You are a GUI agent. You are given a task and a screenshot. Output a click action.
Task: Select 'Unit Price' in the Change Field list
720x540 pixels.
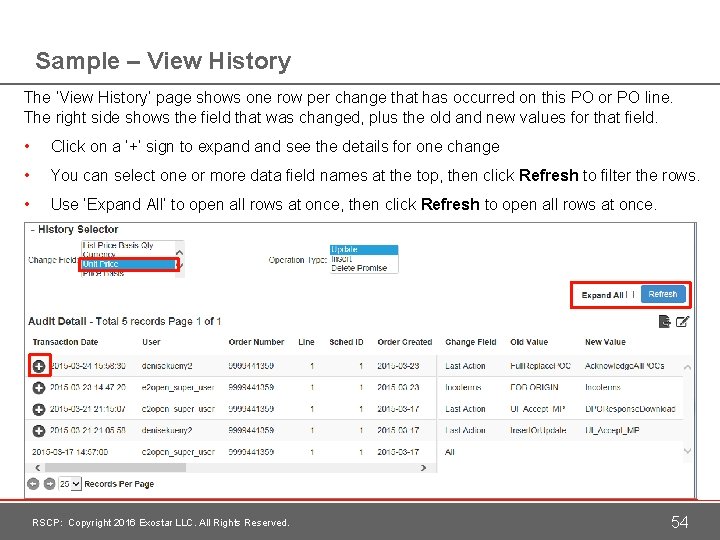[x=129, y=264]
